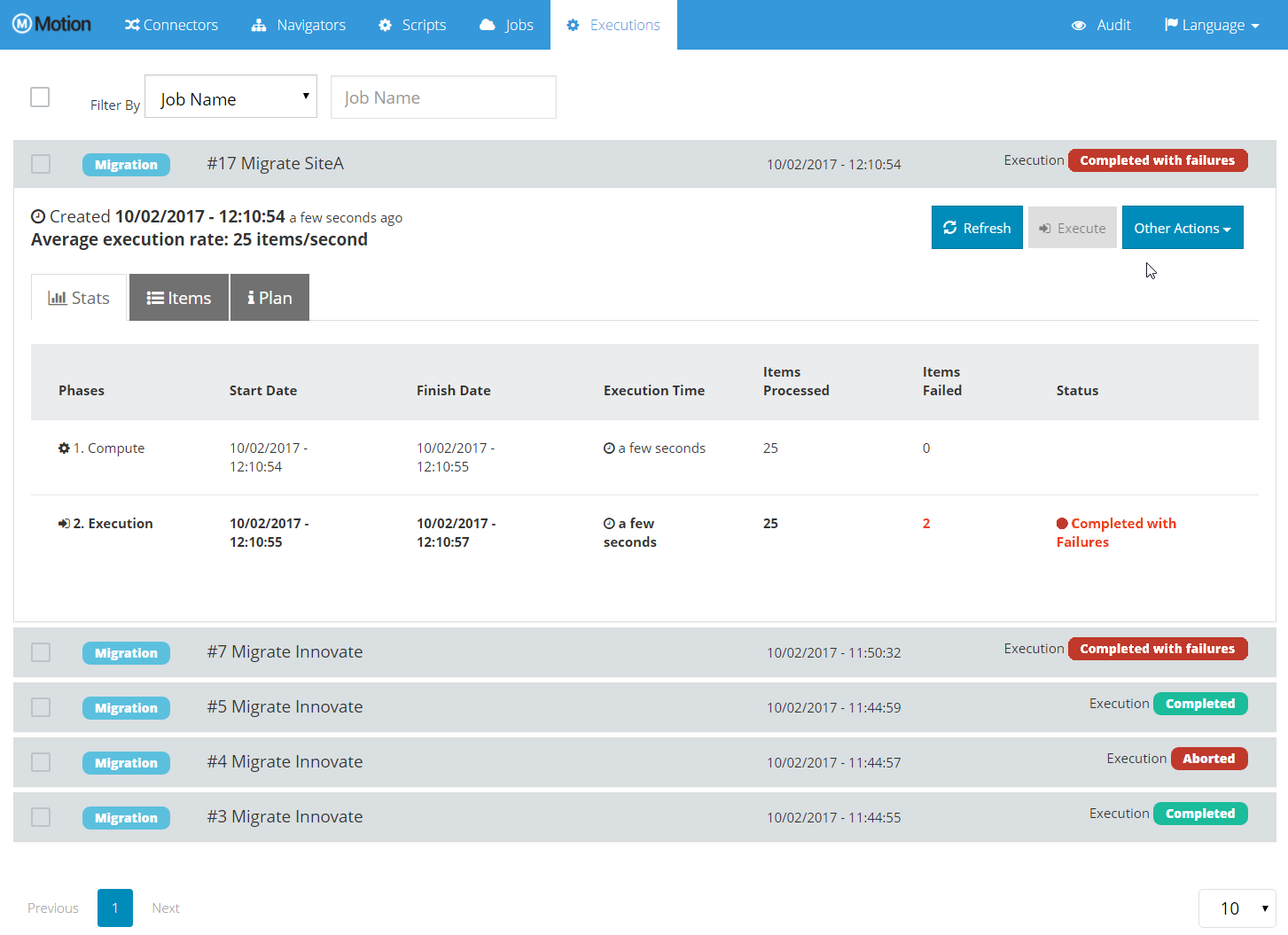
Task: Click the Next pagination link
Action: click(166, 908)
